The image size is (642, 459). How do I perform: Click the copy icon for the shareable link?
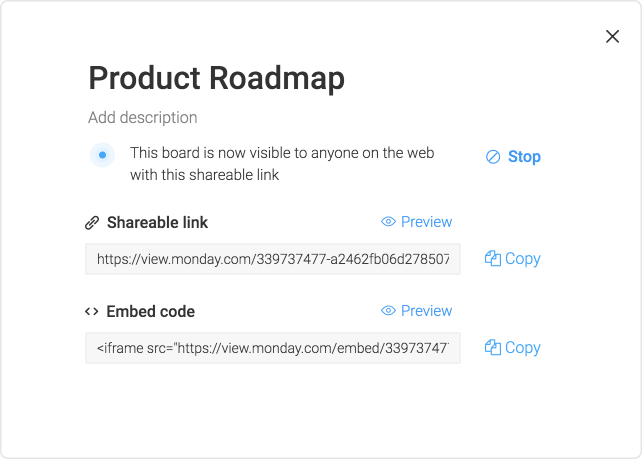[x=493, y=258]
